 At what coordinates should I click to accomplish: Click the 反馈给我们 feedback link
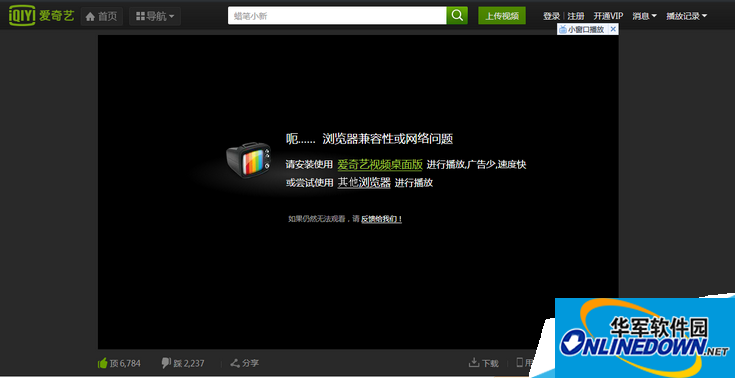382,219
